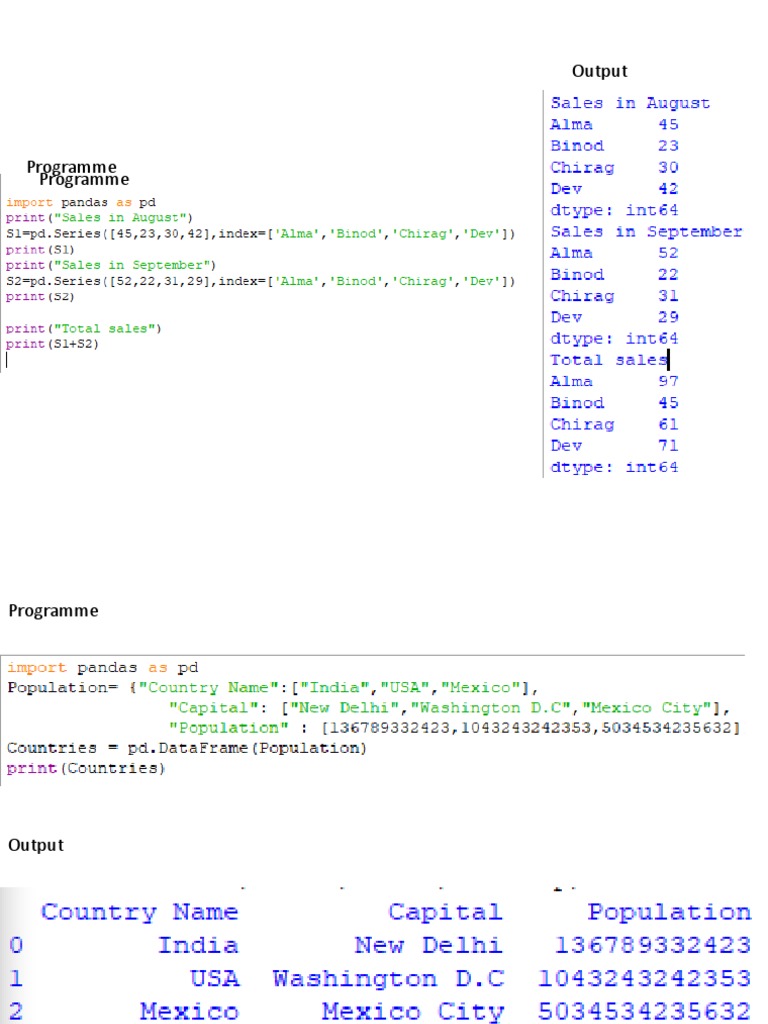
Task: Click the output row "Dev 42"
Action: click(615, 189)
